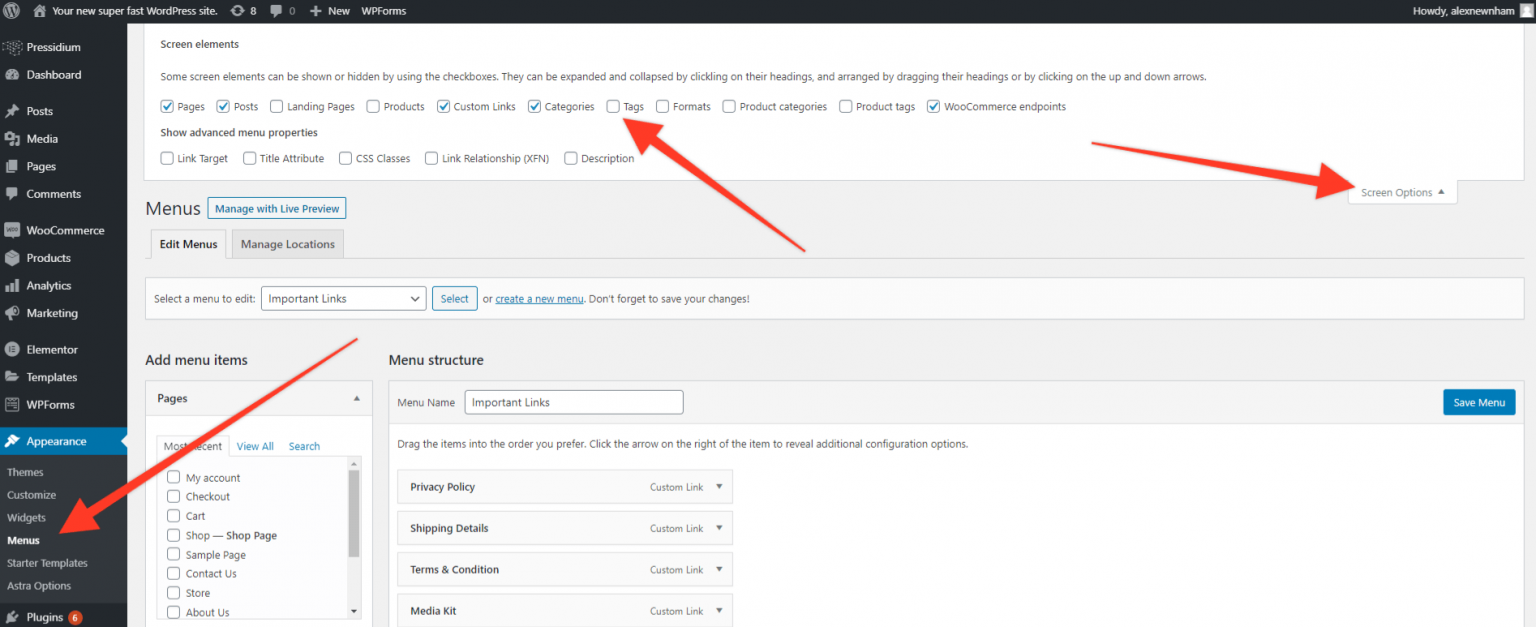
Task: Check the Link Target option
Action: pyautogui.click(x=166, y=158)
